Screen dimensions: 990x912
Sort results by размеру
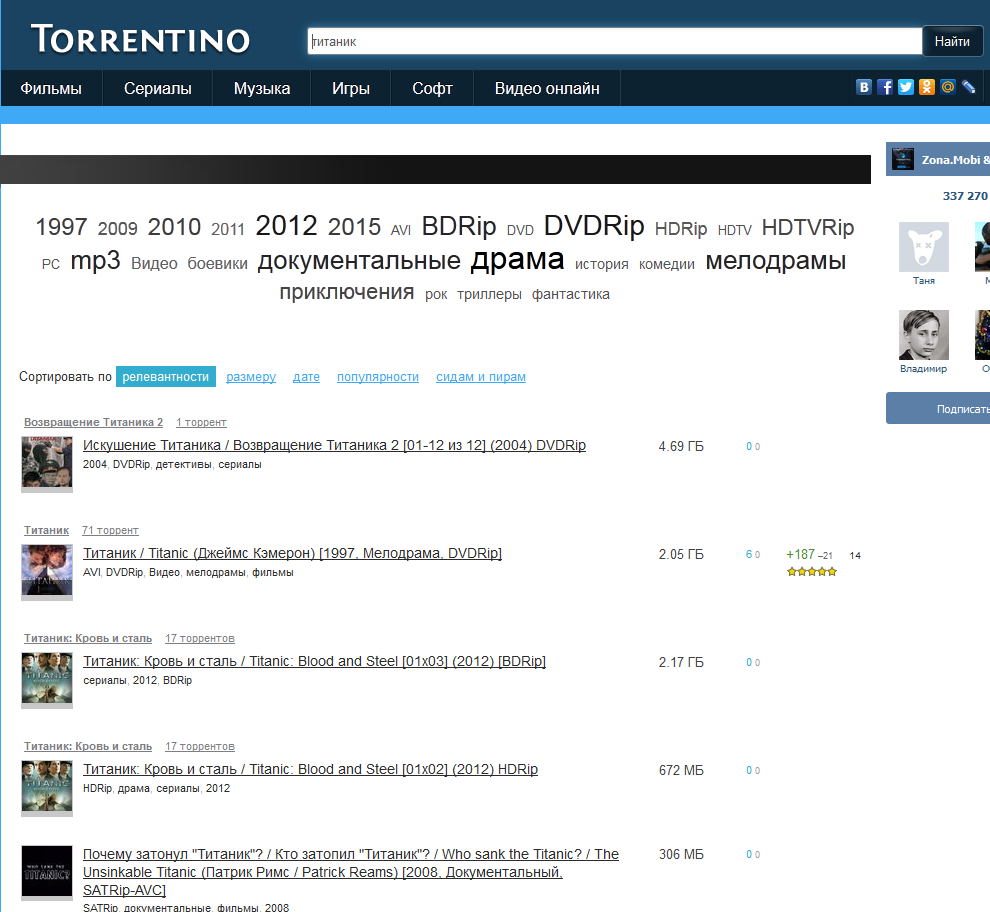tap(251, 377)
